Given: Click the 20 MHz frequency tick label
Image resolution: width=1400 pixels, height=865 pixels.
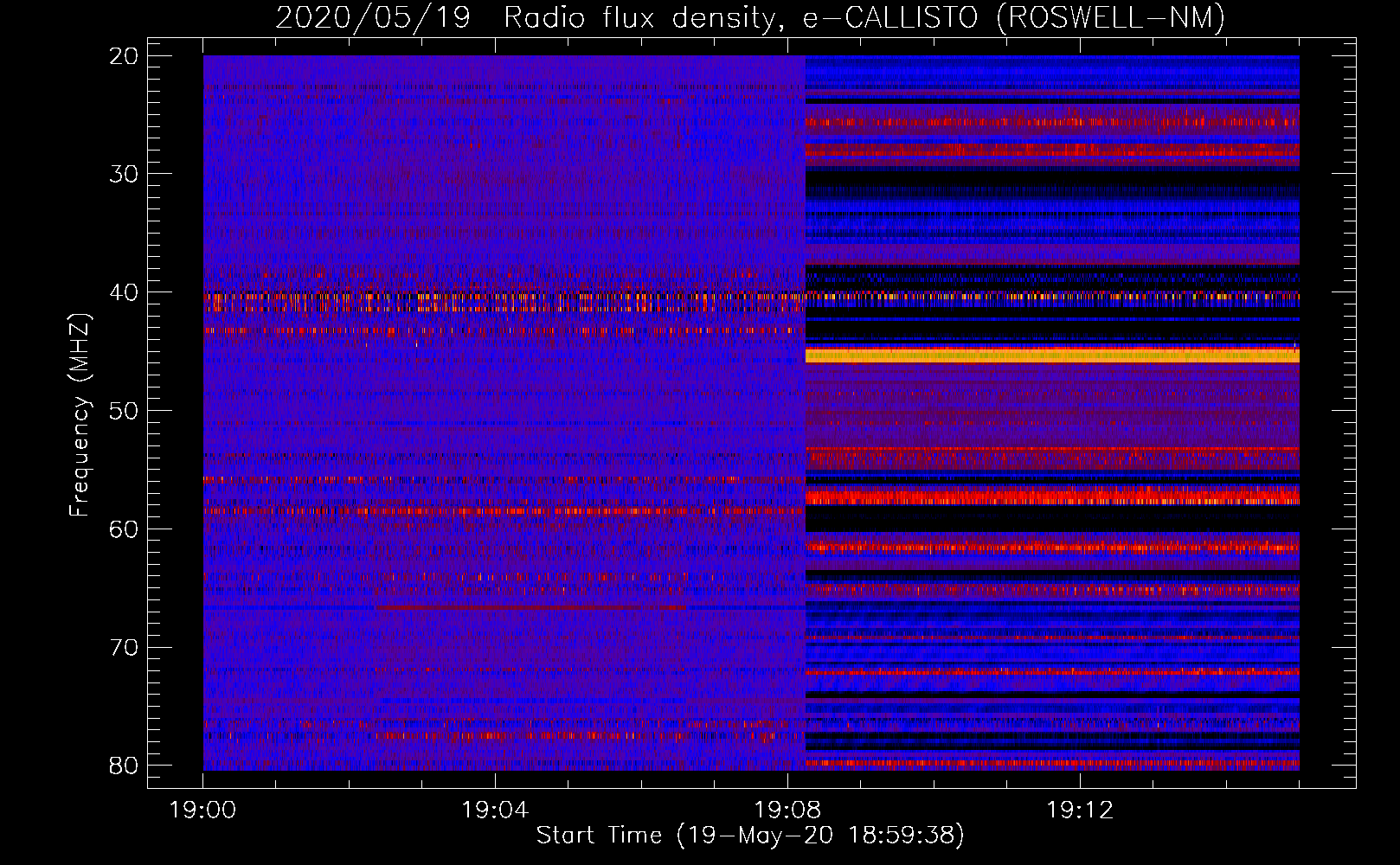Looking at the screenshot, I should click(125, 56).
